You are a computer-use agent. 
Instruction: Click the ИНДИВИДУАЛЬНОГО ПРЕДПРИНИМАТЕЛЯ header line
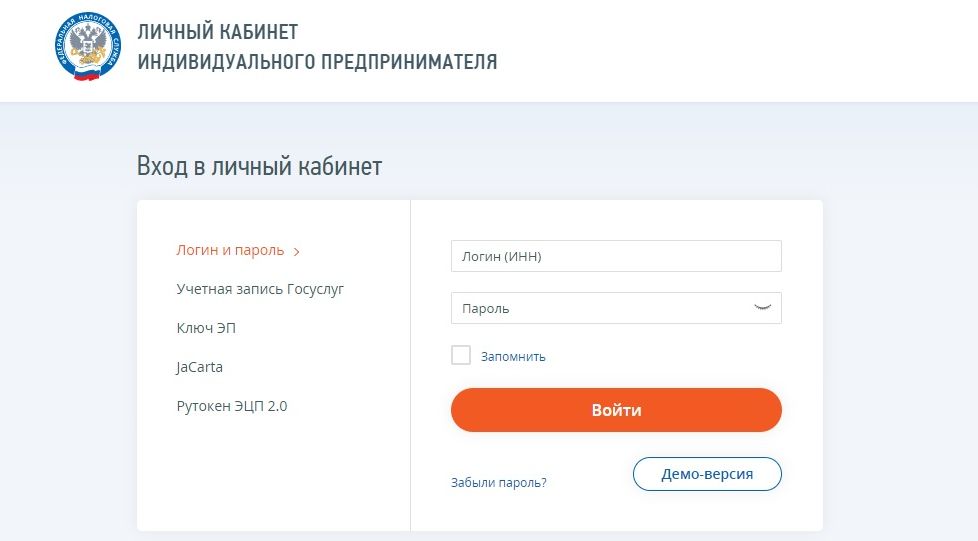point(317,62)
